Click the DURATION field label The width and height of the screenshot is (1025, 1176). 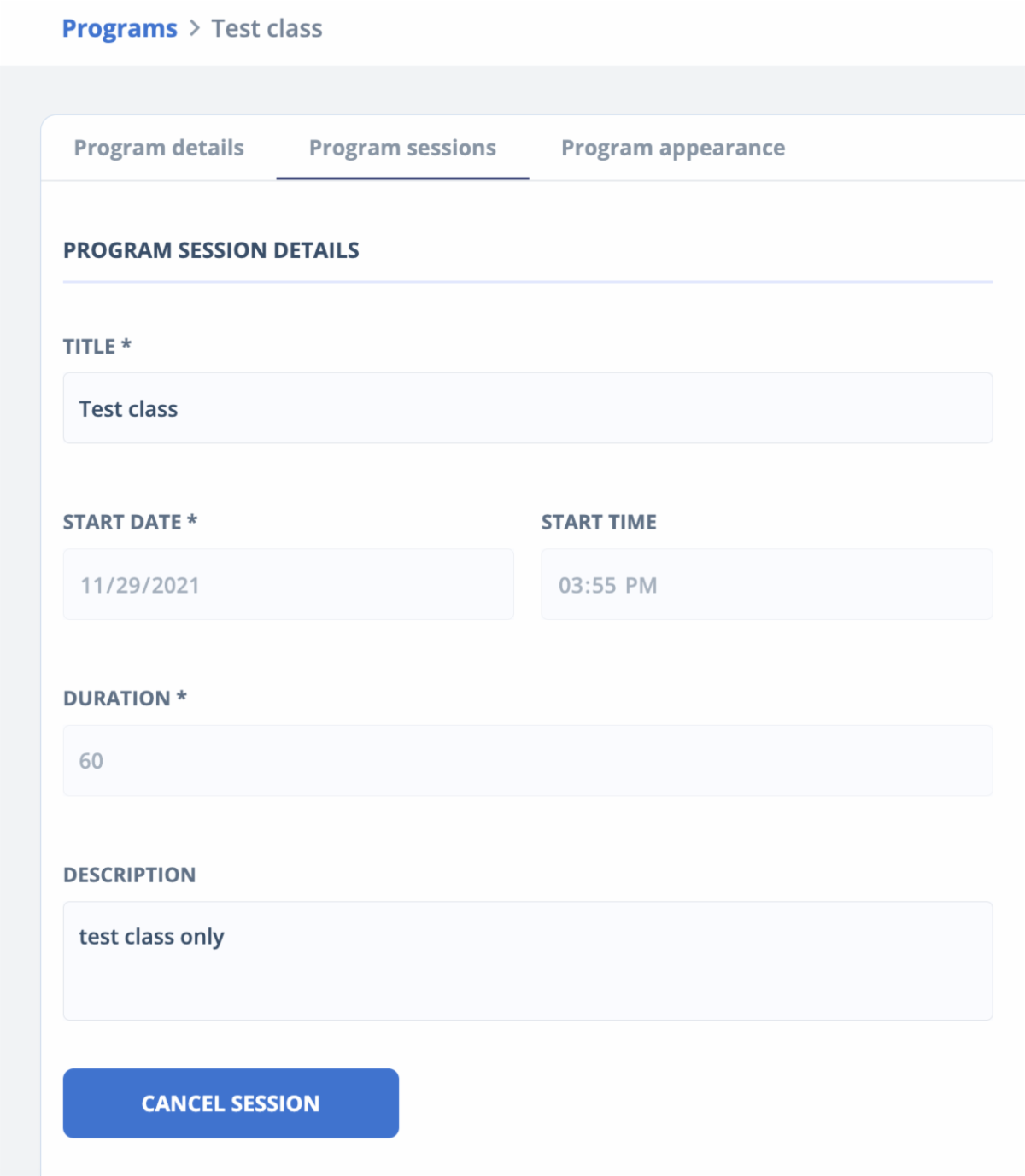[117, 699]
